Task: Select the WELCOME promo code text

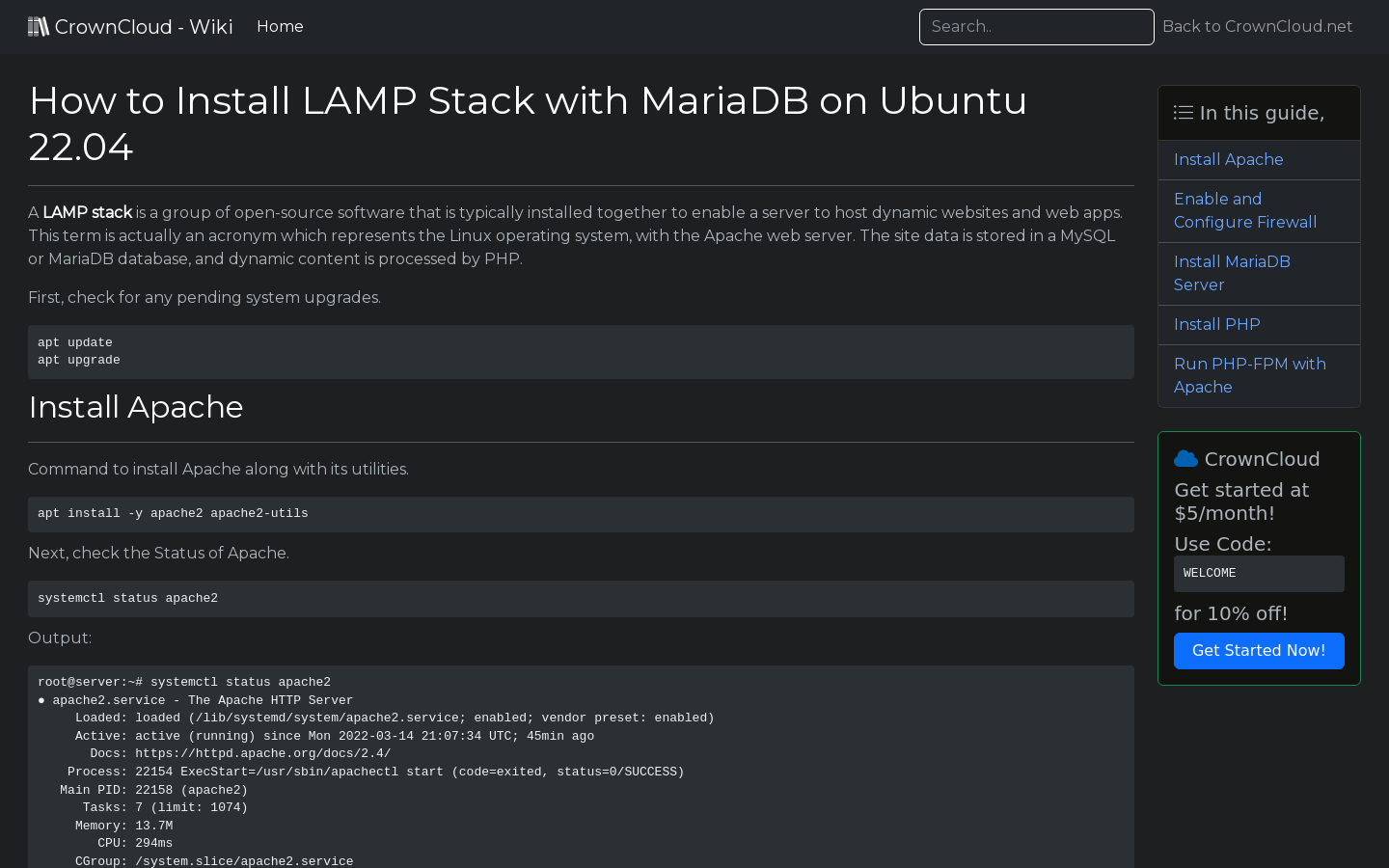Action: (1210, 573)
